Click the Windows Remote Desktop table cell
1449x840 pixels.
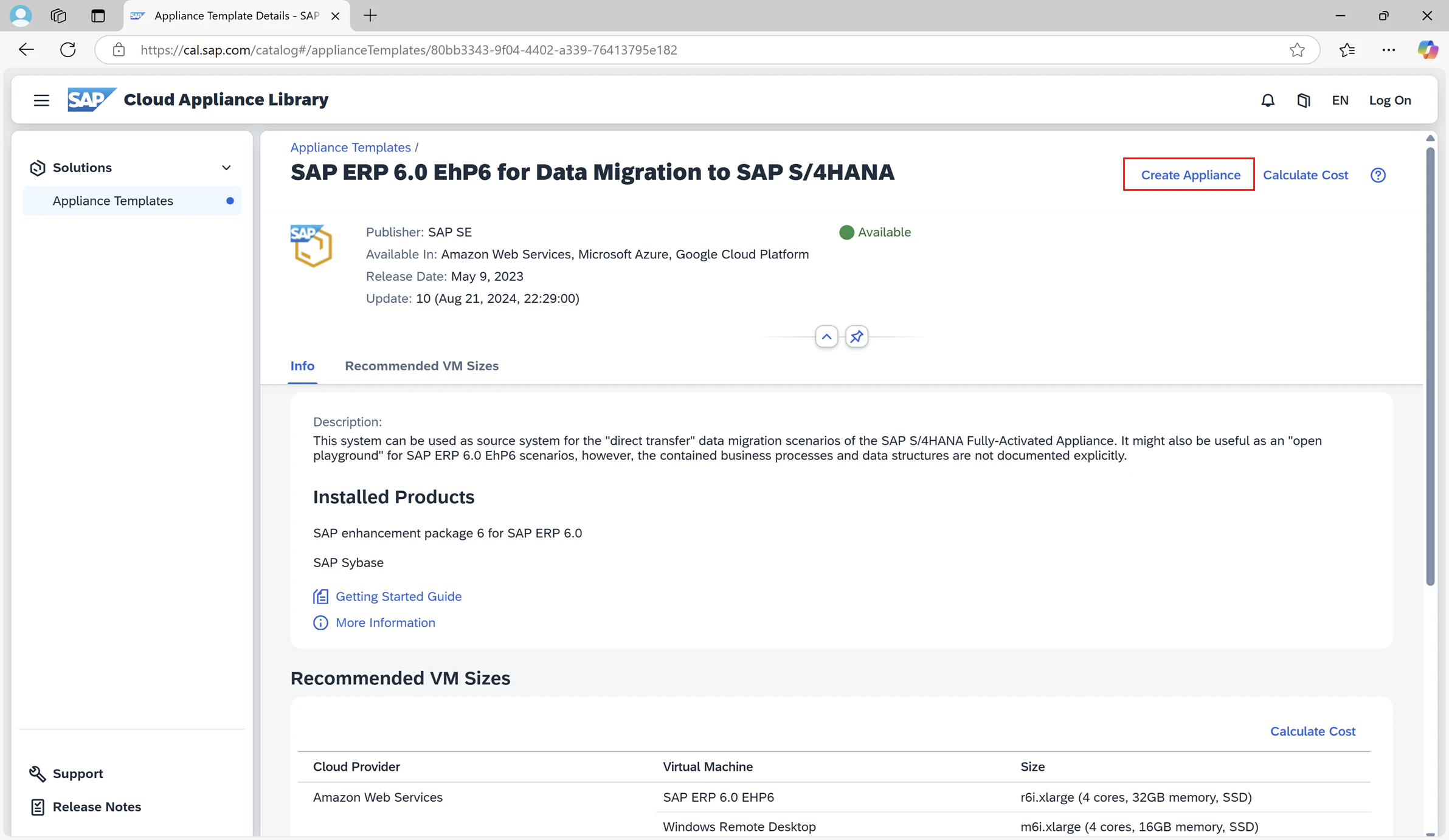(739, 827)
